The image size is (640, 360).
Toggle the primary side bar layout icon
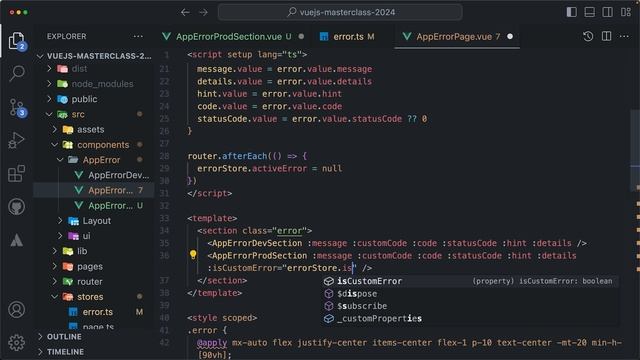[x=571, y=12]
